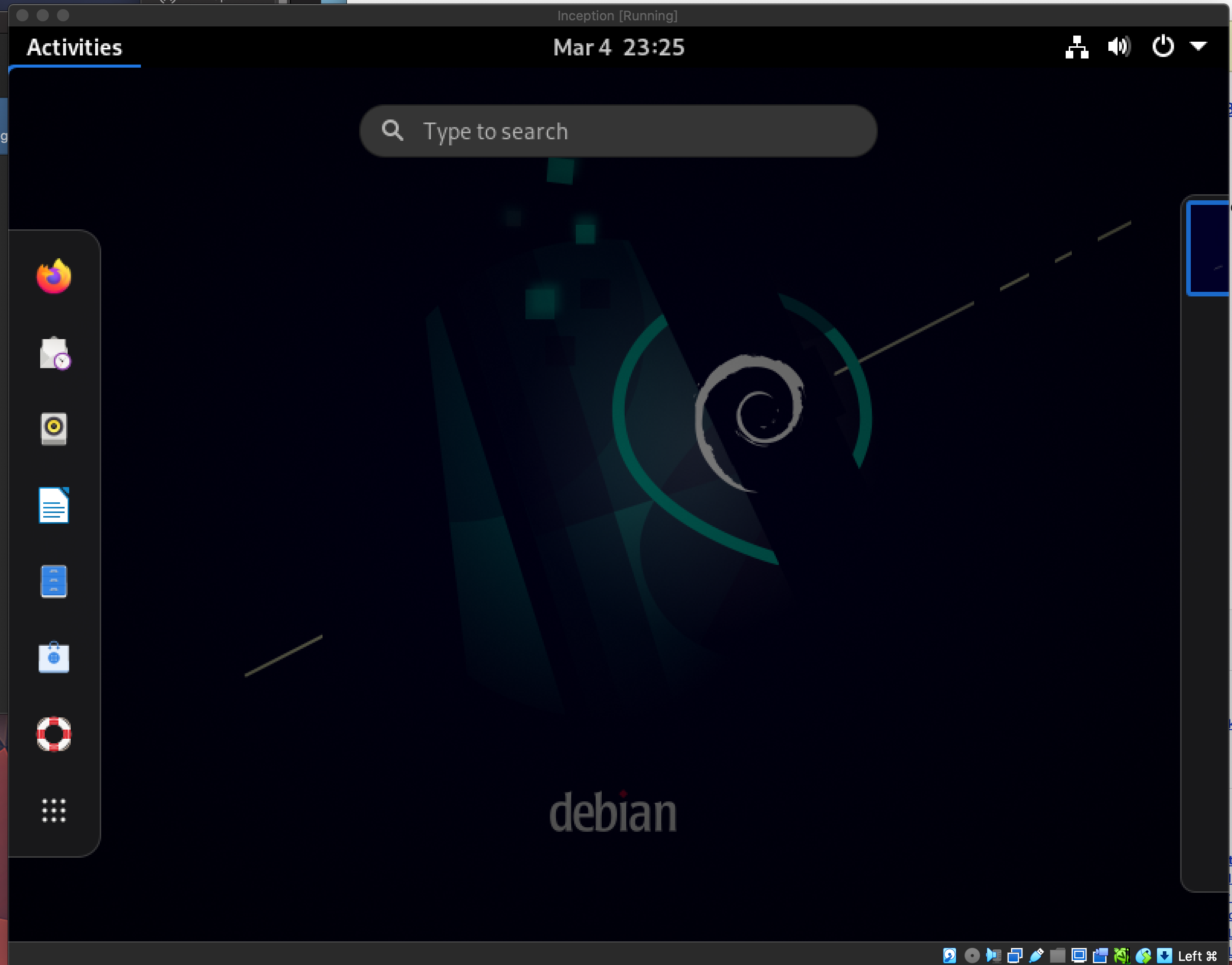
Task: Click VirtualBox hard disk activity icon
Action: click(x=950, y=955)
